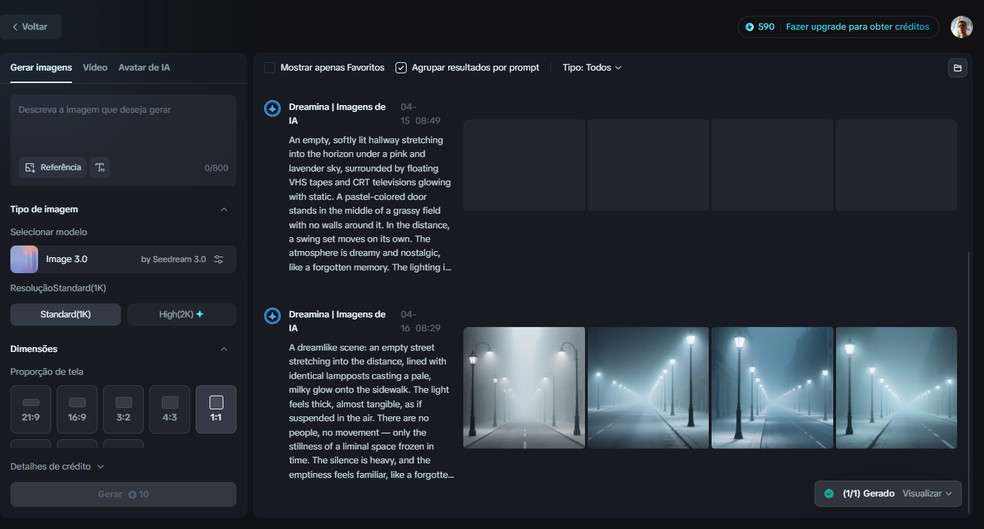Uncheck Agrupar resultados por prompt
Viewport: 984px width, 529px height.
[401, 68]
